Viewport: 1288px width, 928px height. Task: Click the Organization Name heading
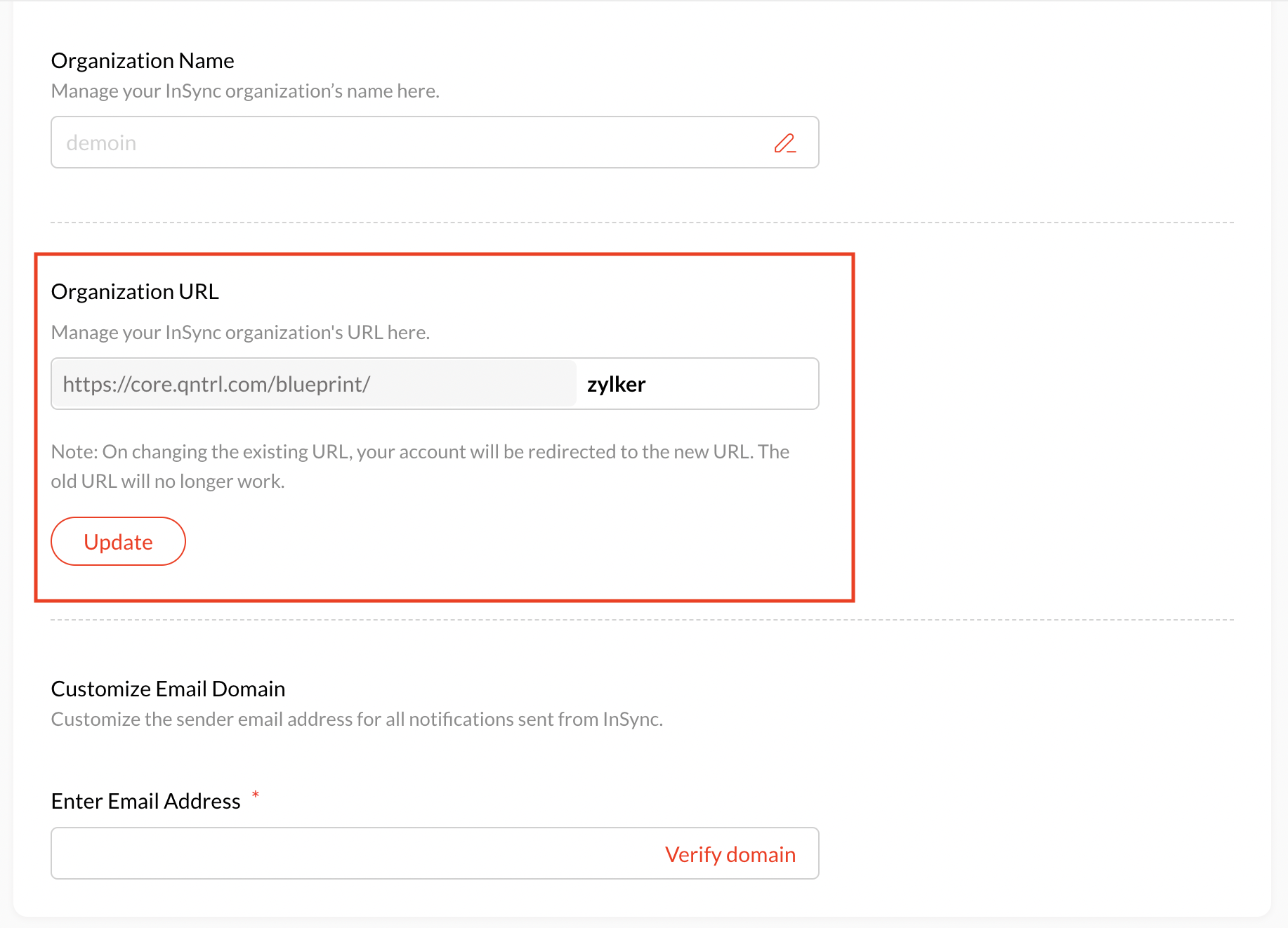click(143, 61)
